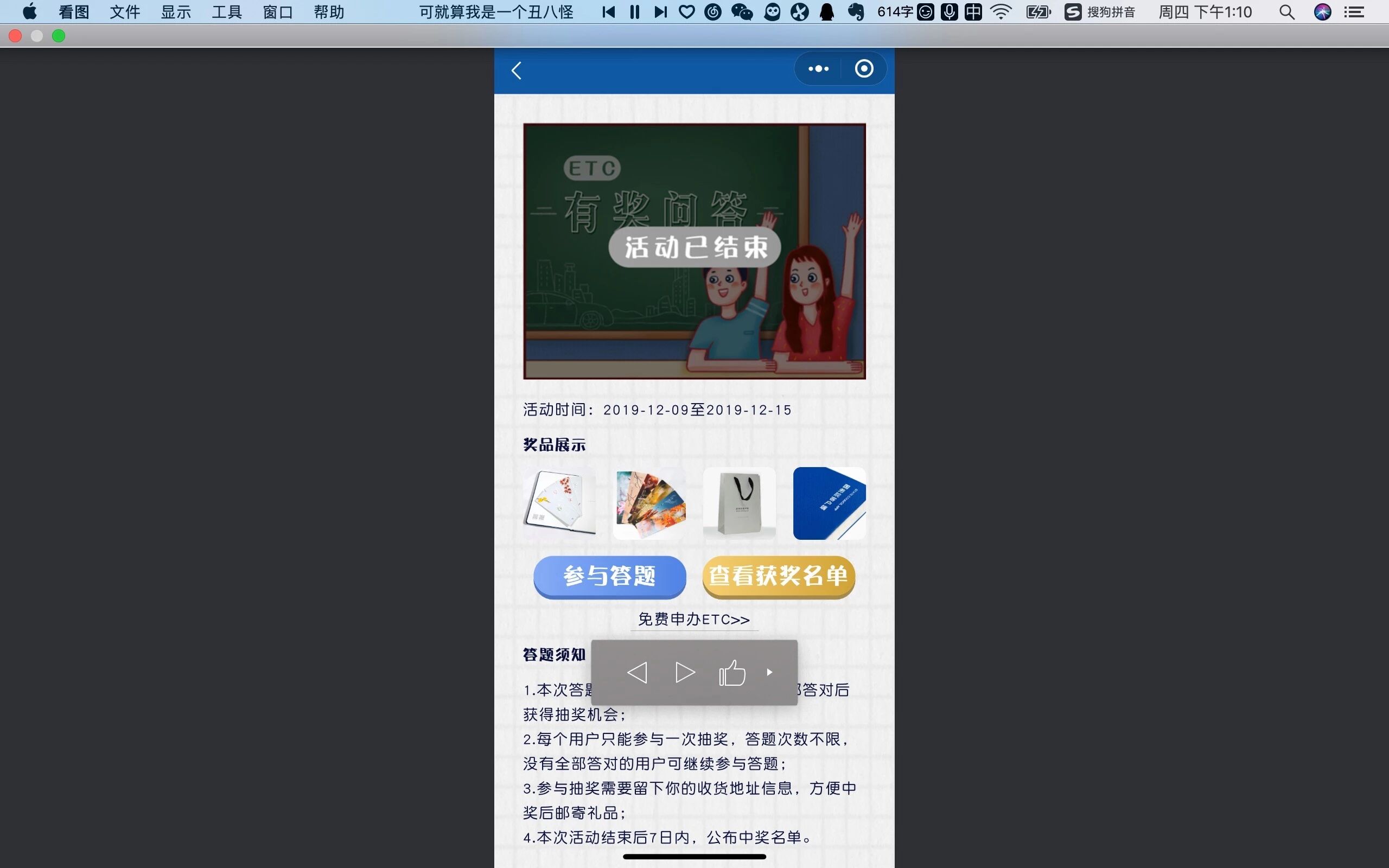Viewport: 1389px width, 868px height.
Task: Expand overlay toolbar with small arrow
Action: 770,672
